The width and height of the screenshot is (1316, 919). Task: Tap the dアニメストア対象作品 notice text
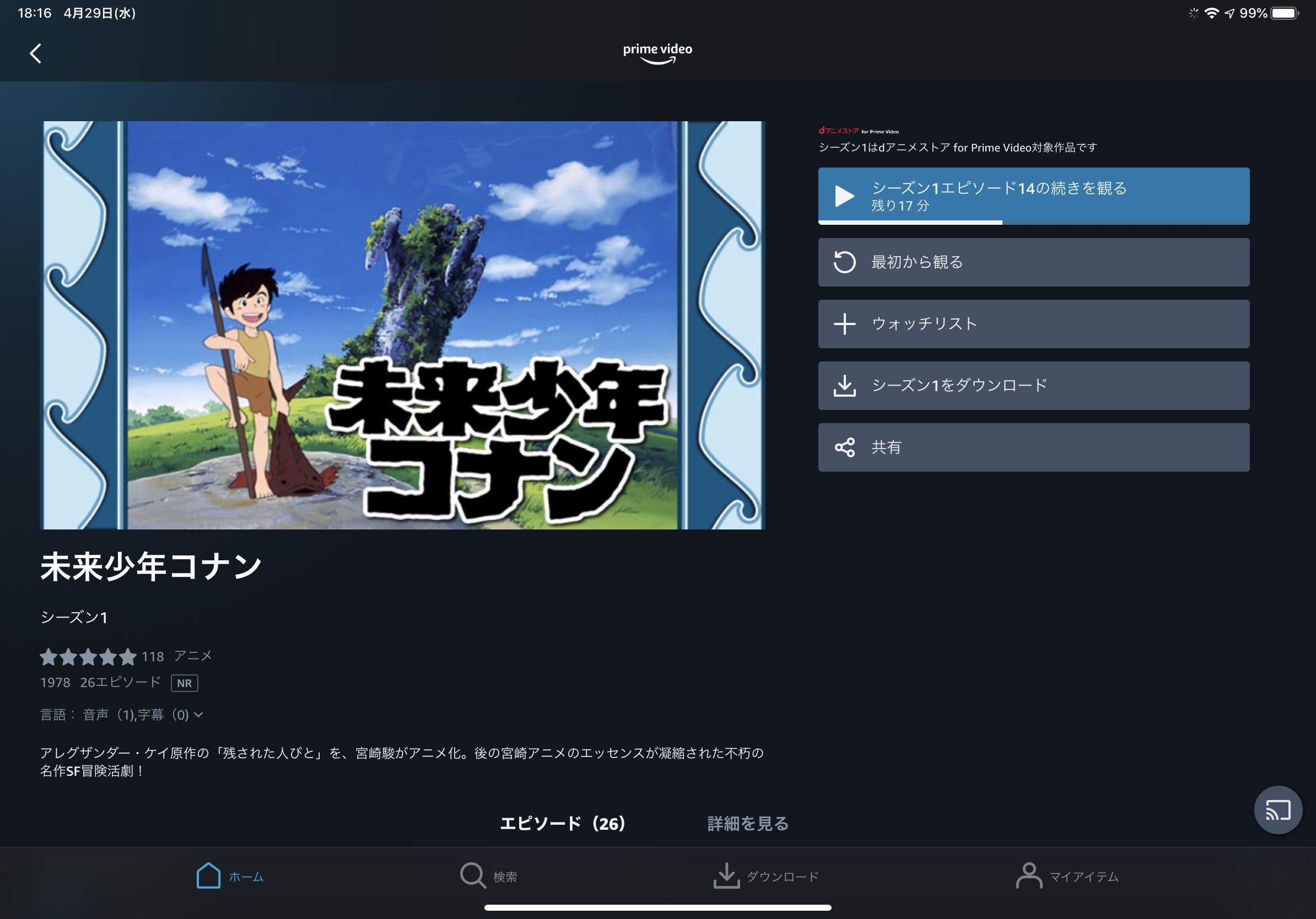click(x=958, y=148)
